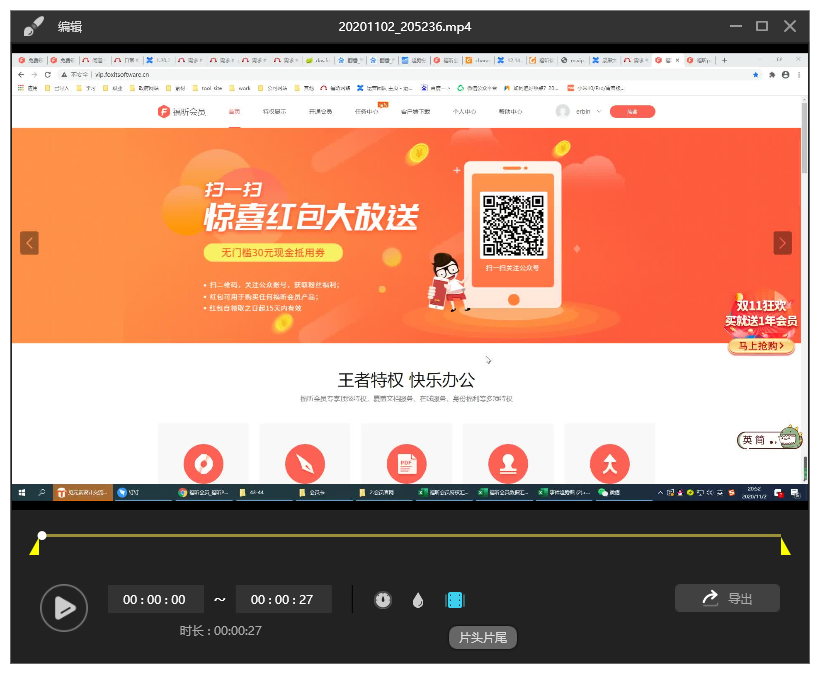
Task: Select the watermark droplet icon
Action: click(418, 600)
